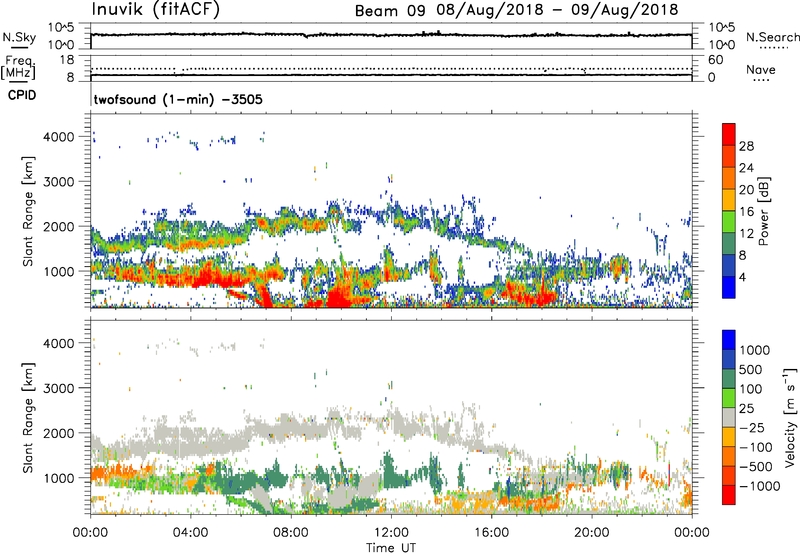Click '3000' on the Velocity panel range axis
800x554 pixels.
(59, 388)
